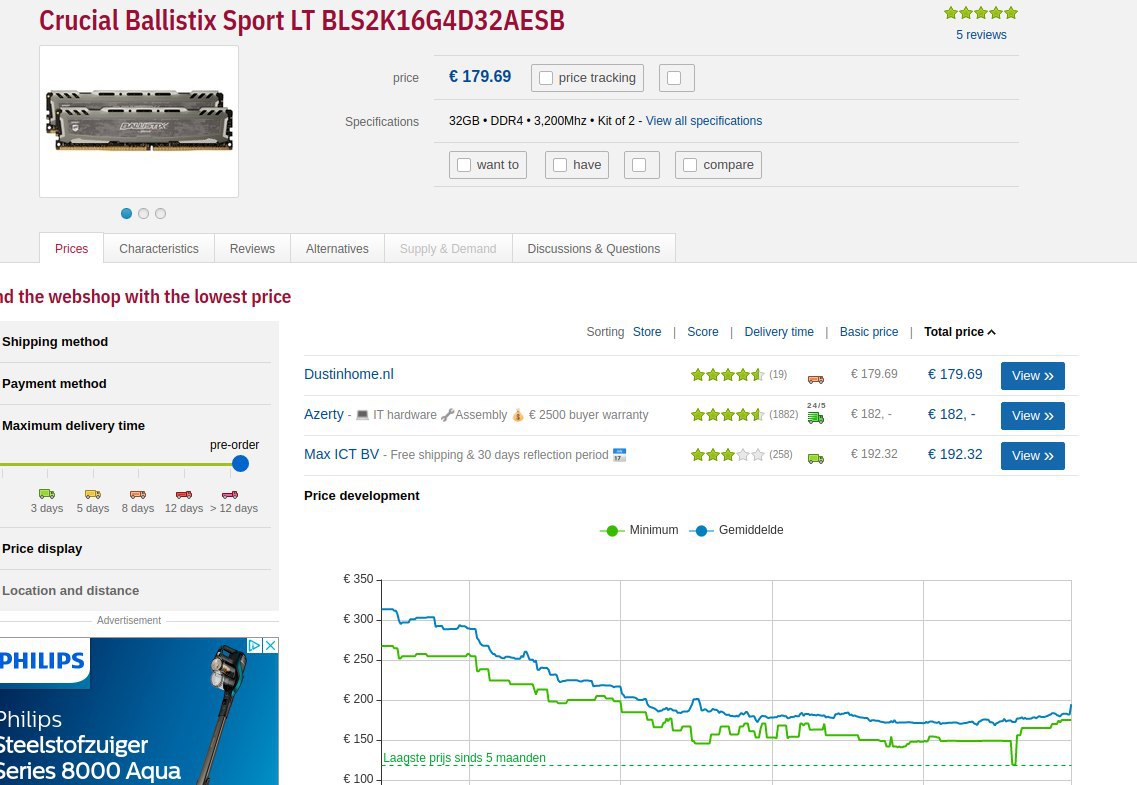The image size is (1137, 785).
Task: Switch to the Alternatives tab
Action: click(337, 248)
